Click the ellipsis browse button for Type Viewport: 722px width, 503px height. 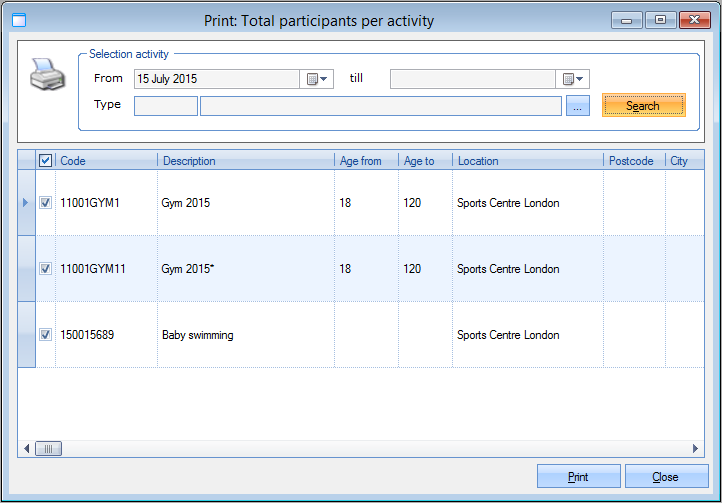click(577, 106)
